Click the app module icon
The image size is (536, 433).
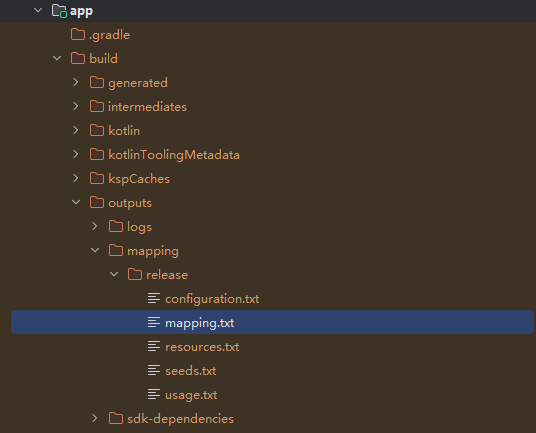point(59,11)
